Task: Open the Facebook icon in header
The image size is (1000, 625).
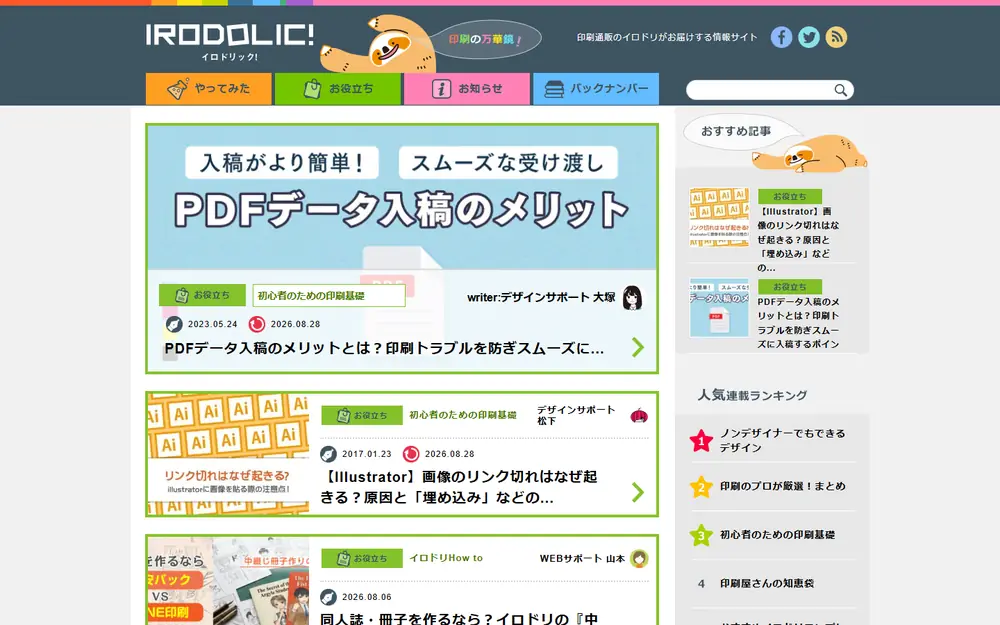Action: click(x=781, y=37)
